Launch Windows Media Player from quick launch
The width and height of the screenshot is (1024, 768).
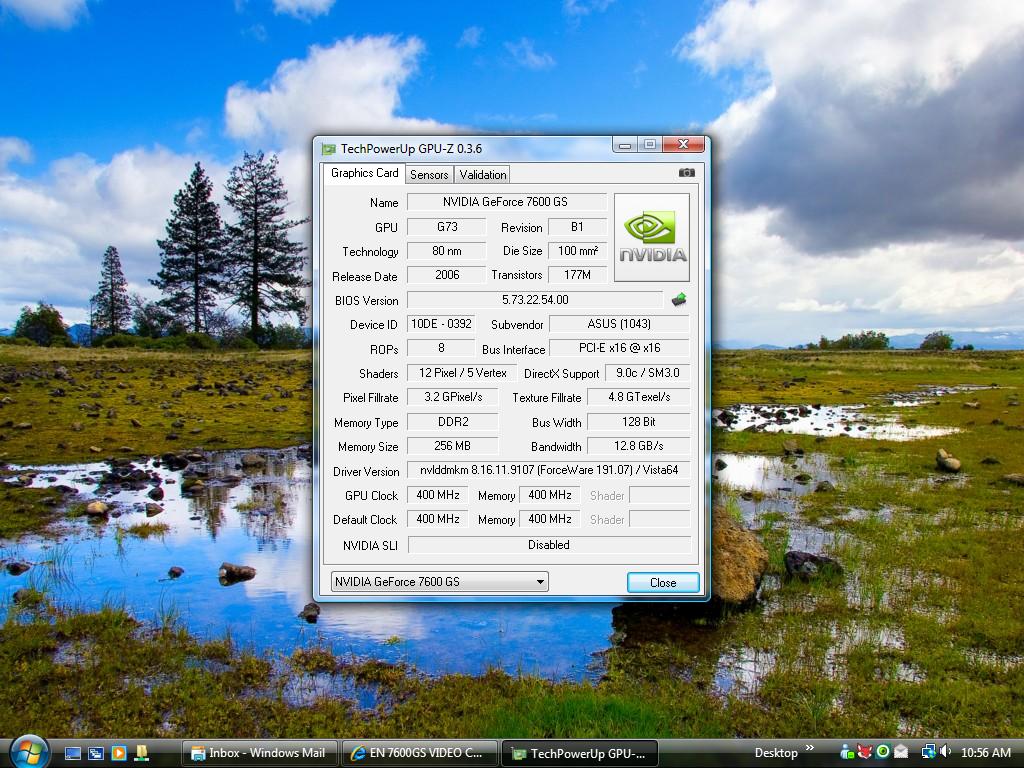119,753
